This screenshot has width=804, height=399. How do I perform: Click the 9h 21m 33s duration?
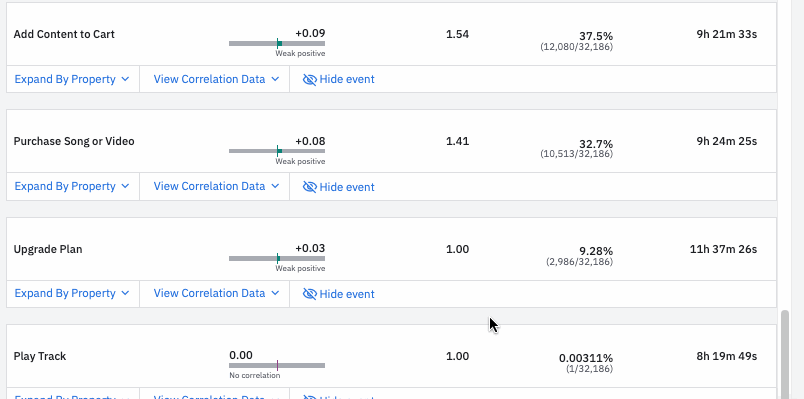pyautogui.click(x=727, y=34)
